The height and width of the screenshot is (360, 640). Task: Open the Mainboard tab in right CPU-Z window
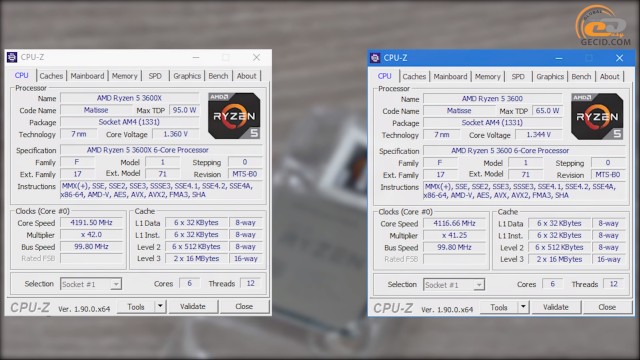pos(450,77)
